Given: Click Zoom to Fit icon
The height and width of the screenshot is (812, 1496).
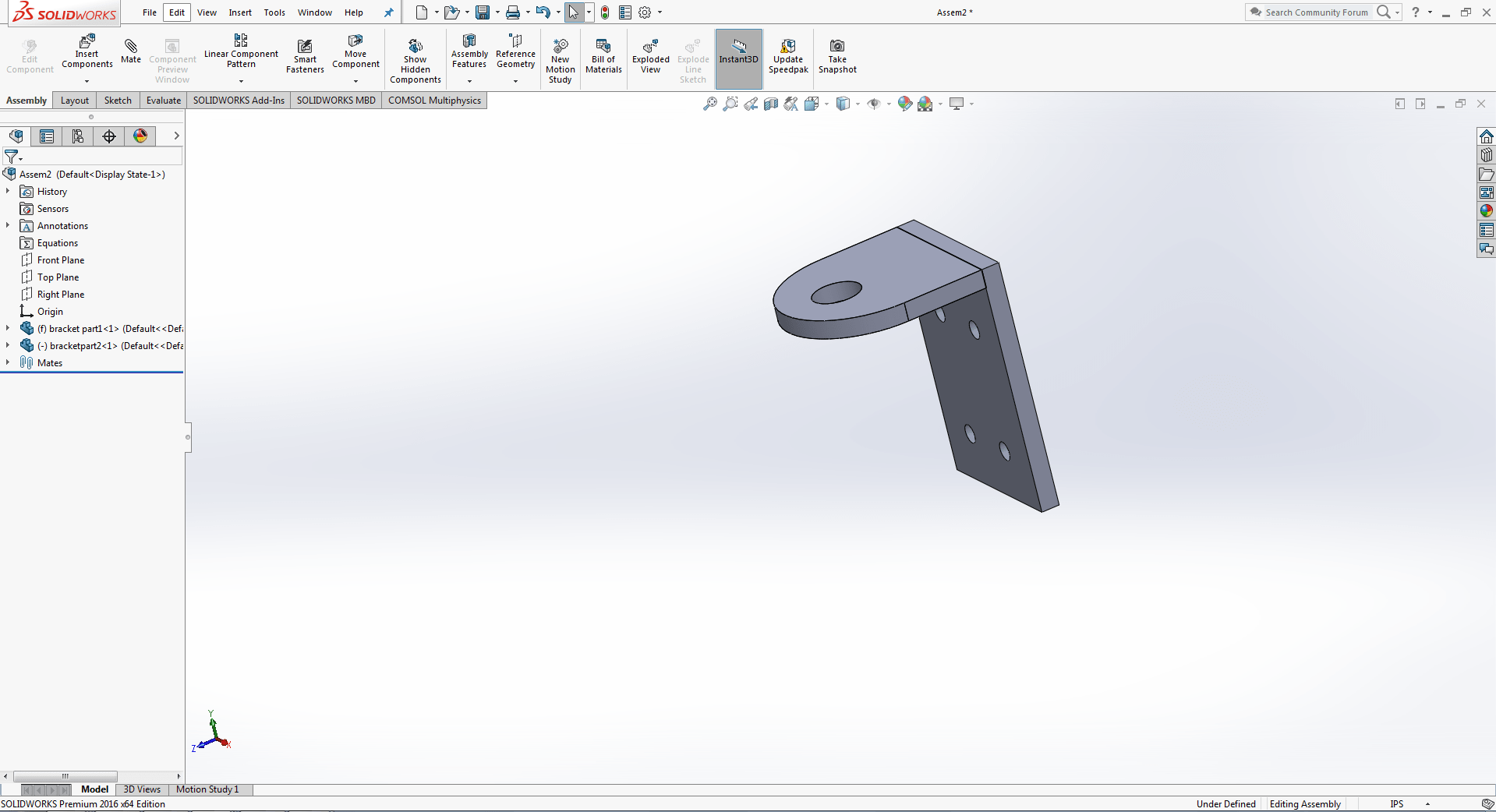Looking at the screenshot, I should [x=710, y=104].
